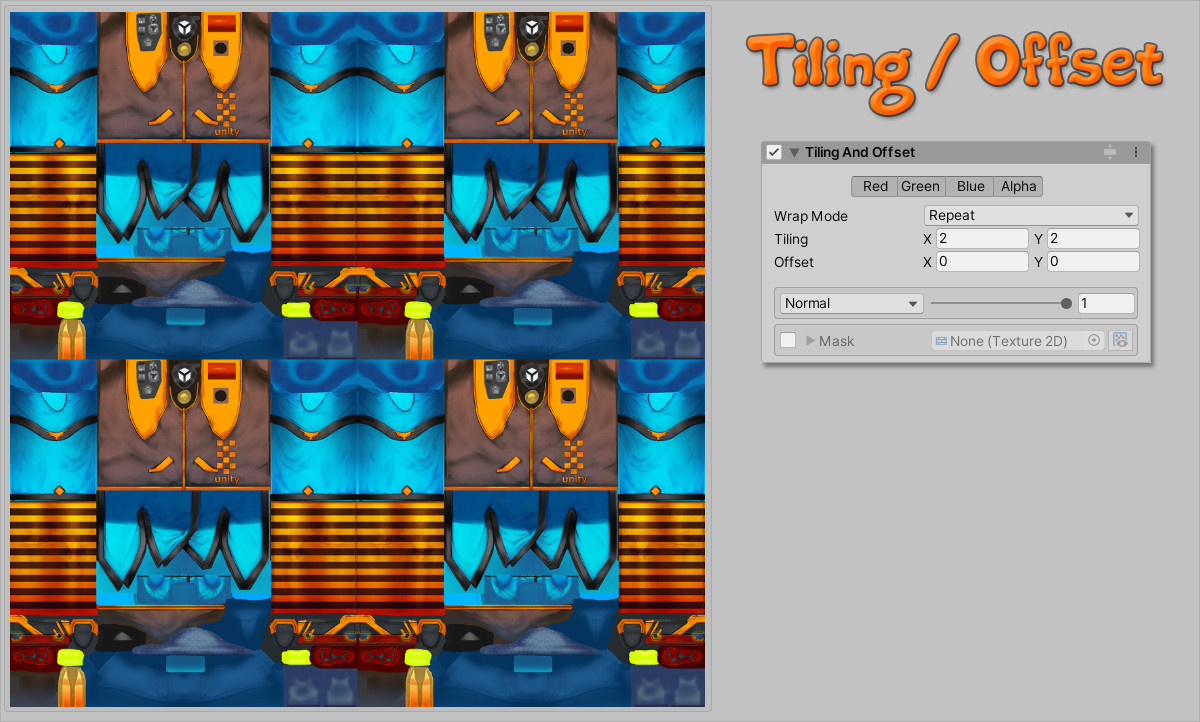Click the Tiling And Offset header title

point(860,152)
